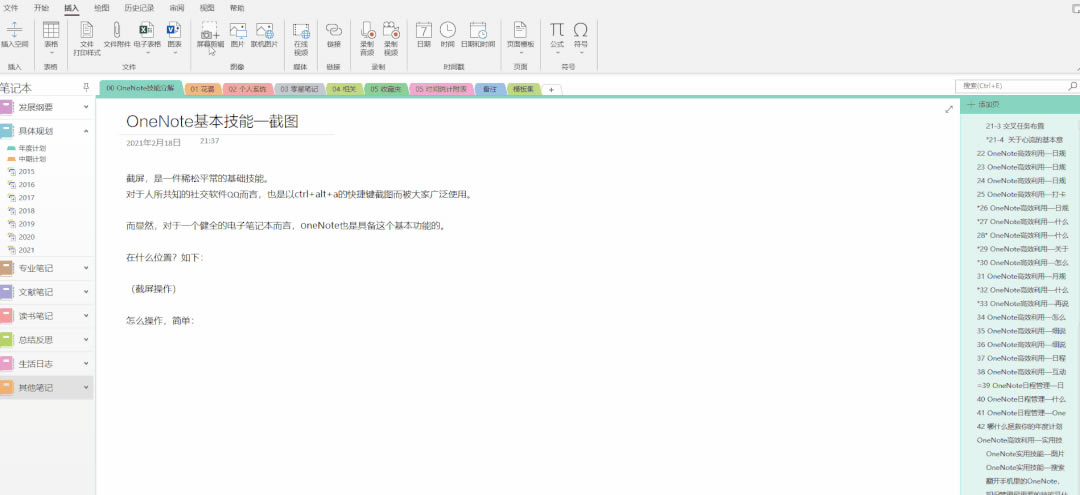Insert a hyperlink with the 链接 icon
Screen dimensions: 1080x495
(333, 30)
